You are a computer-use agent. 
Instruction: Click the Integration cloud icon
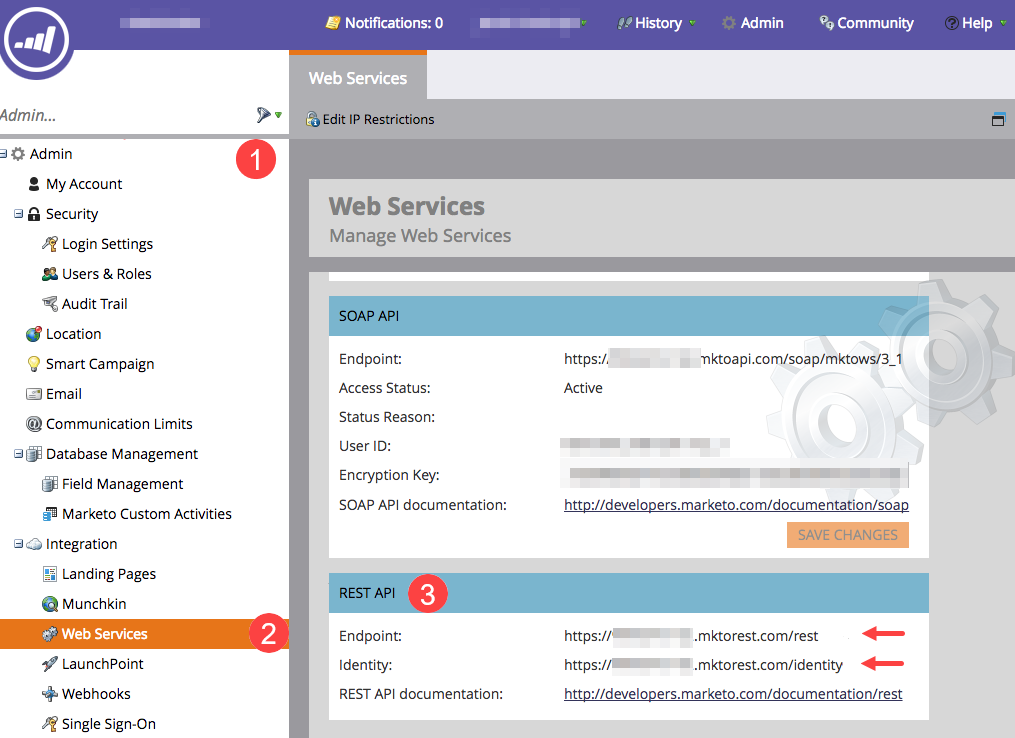(x=34, y=544)
